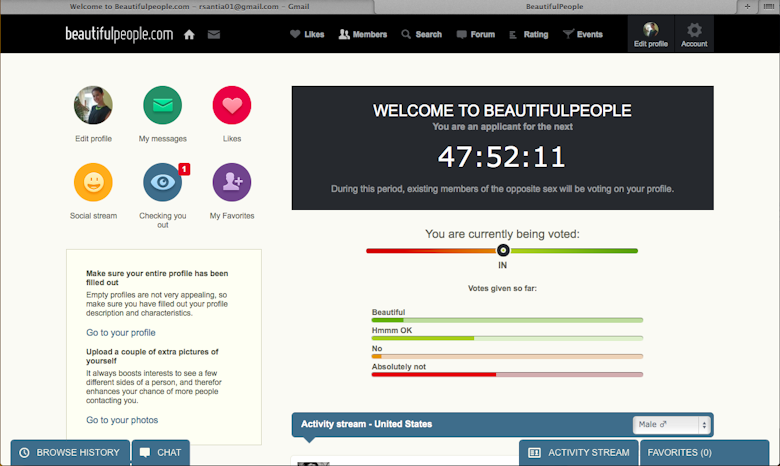Open the green My messages icon
The width and height of the screenshot is (780, 466).
click(162, 105)
